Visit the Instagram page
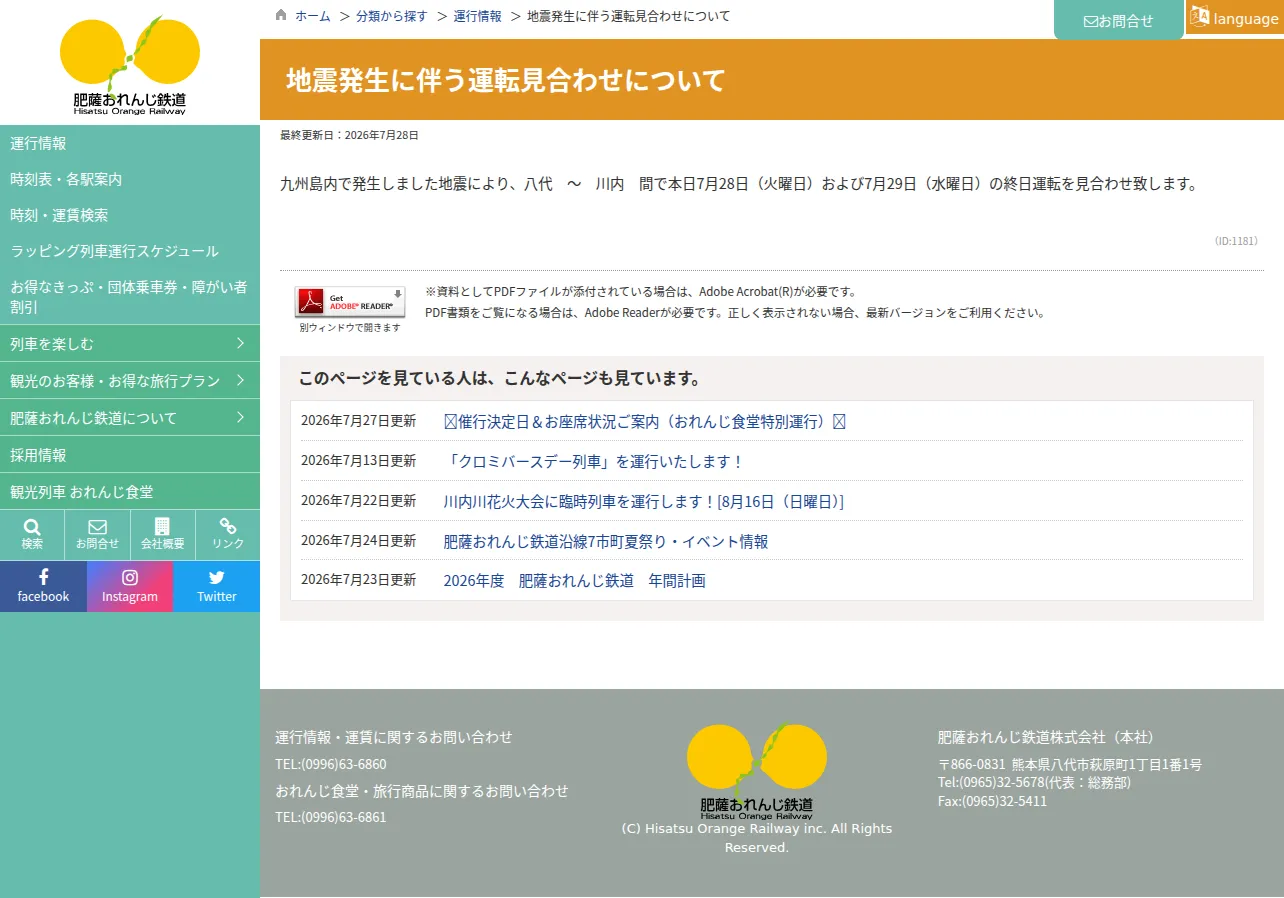 point(130,586)
